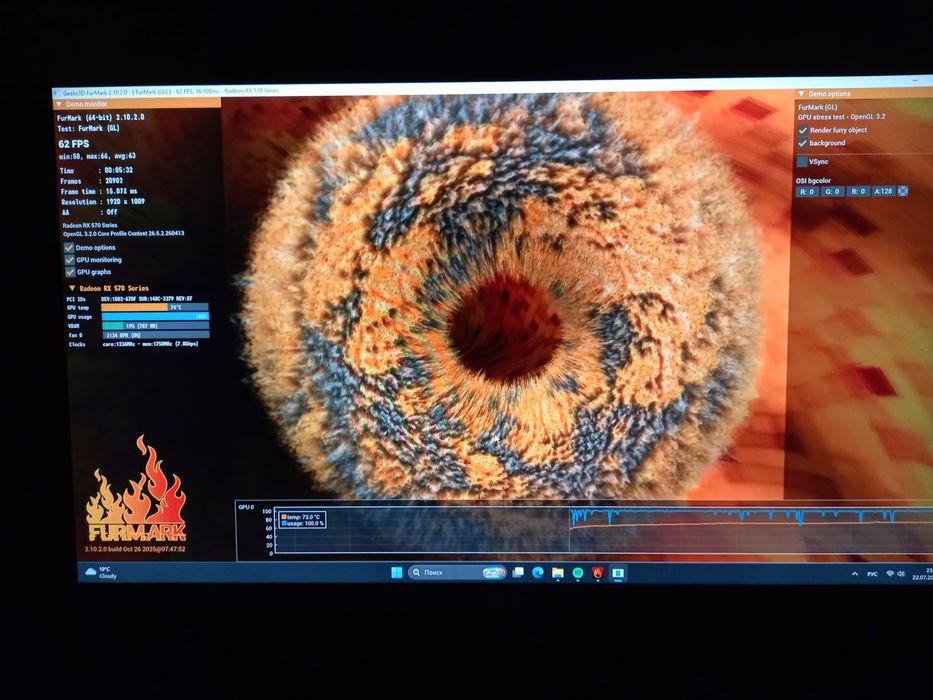Open File Explorer from the taskbar

tap(558, 573)
